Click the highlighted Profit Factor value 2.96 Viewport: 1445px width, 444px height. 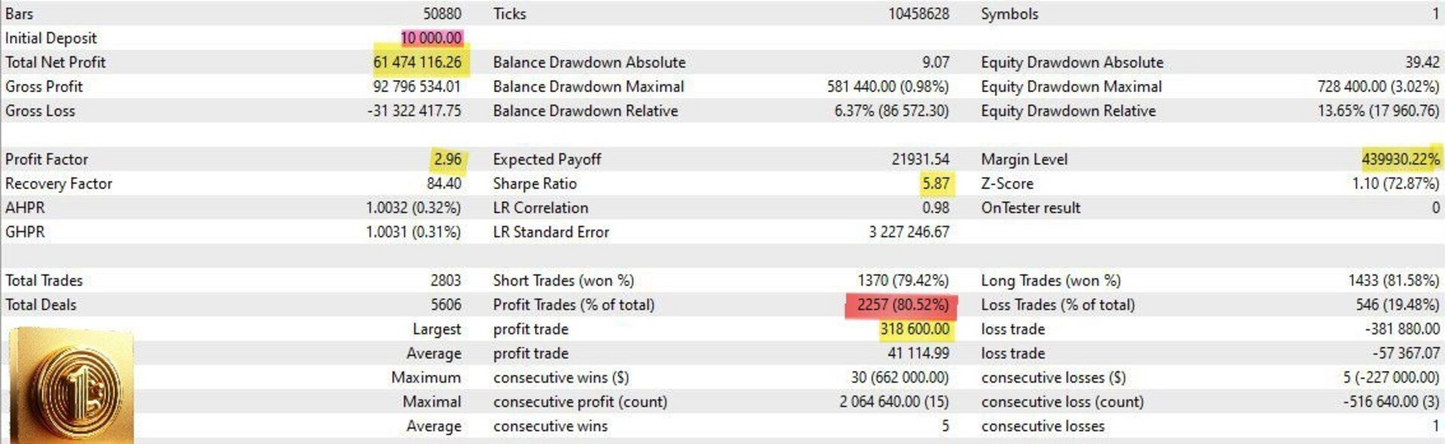click(x=444, y=159)
